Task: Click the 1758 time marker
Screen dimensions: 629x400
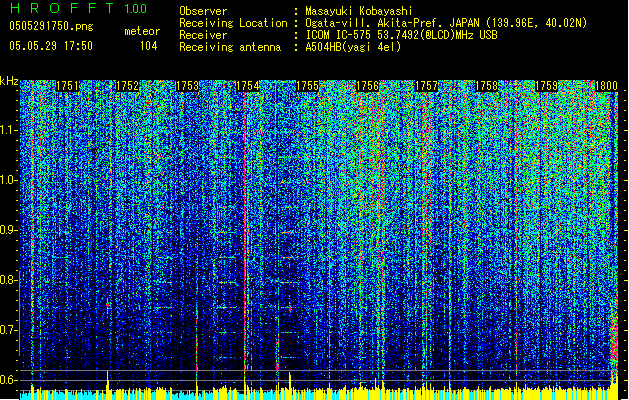Action: click(x=487, y=86)
